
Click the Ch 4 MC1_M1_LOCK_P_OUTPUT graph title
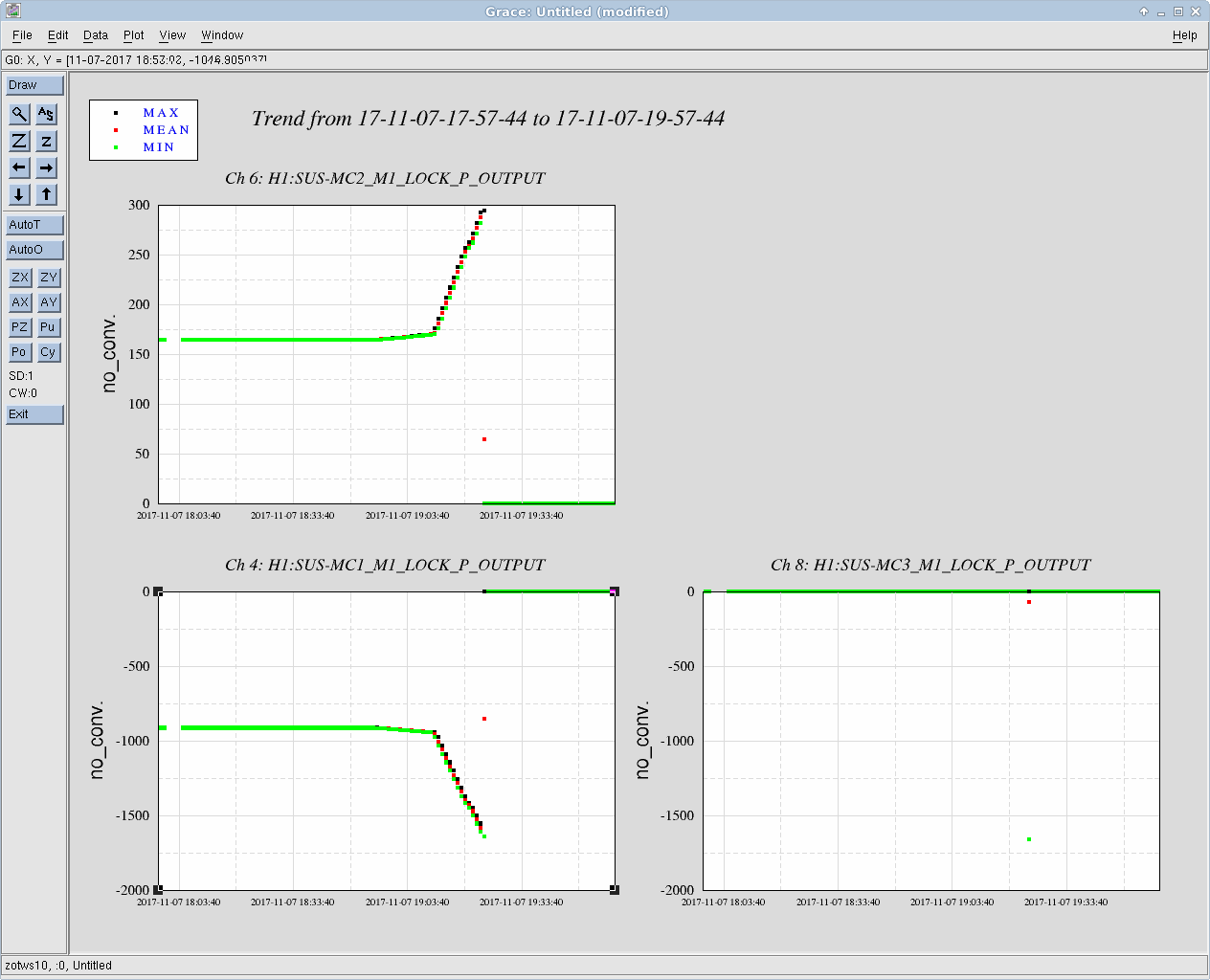point(385,566)
